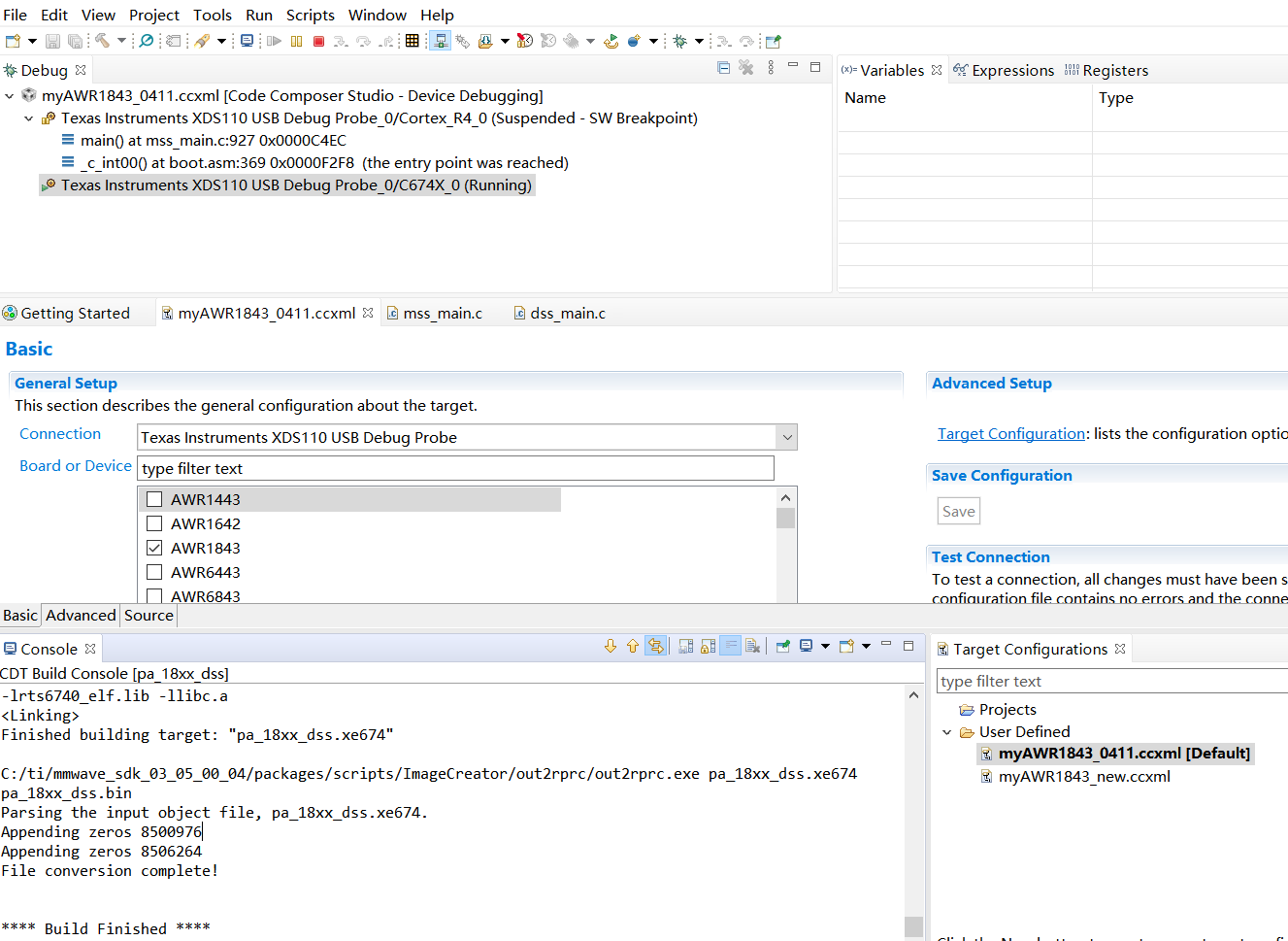Click the Clear Console icon
The image size is (1288, 941).
[752, 646]
